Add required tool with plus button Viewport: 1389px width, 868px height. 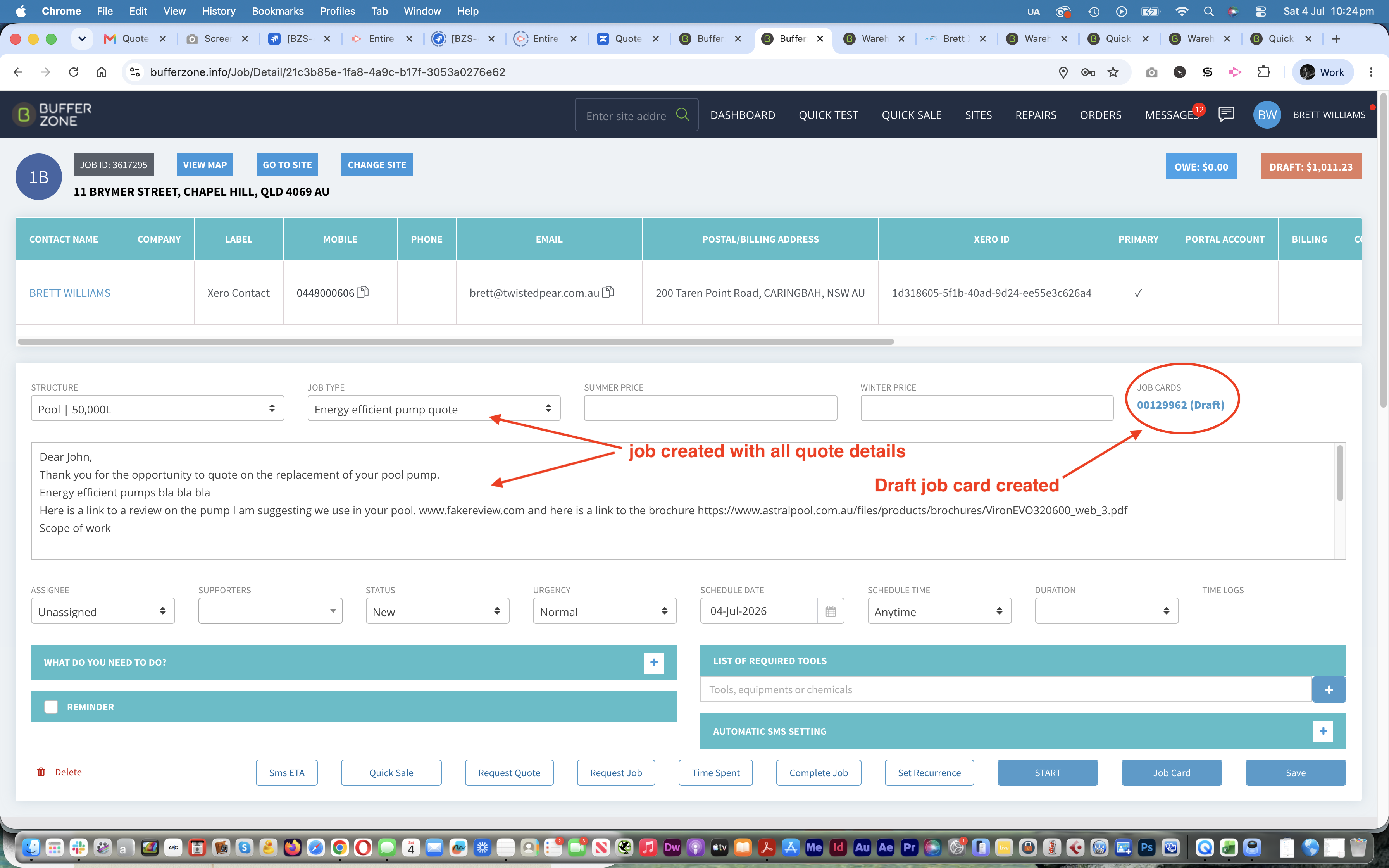coord(1329,689)
